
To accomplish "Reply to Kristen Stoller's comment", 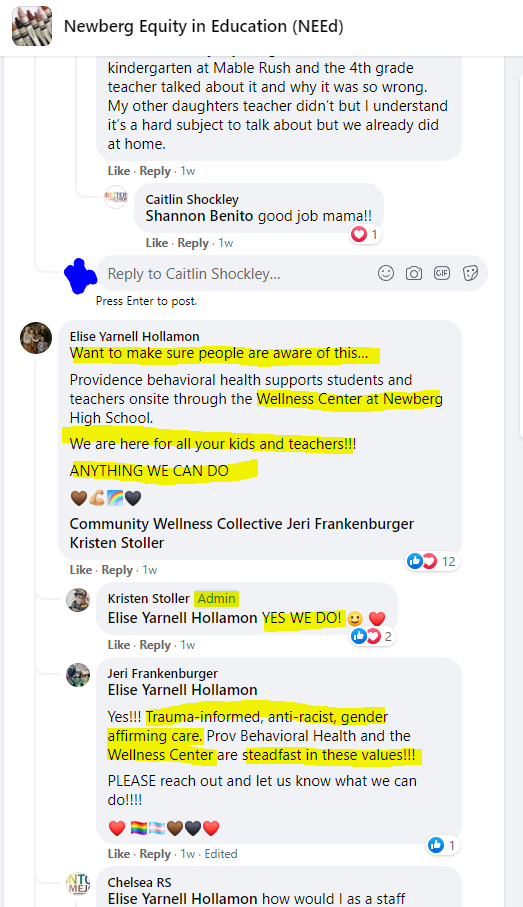I will (155, 645).
